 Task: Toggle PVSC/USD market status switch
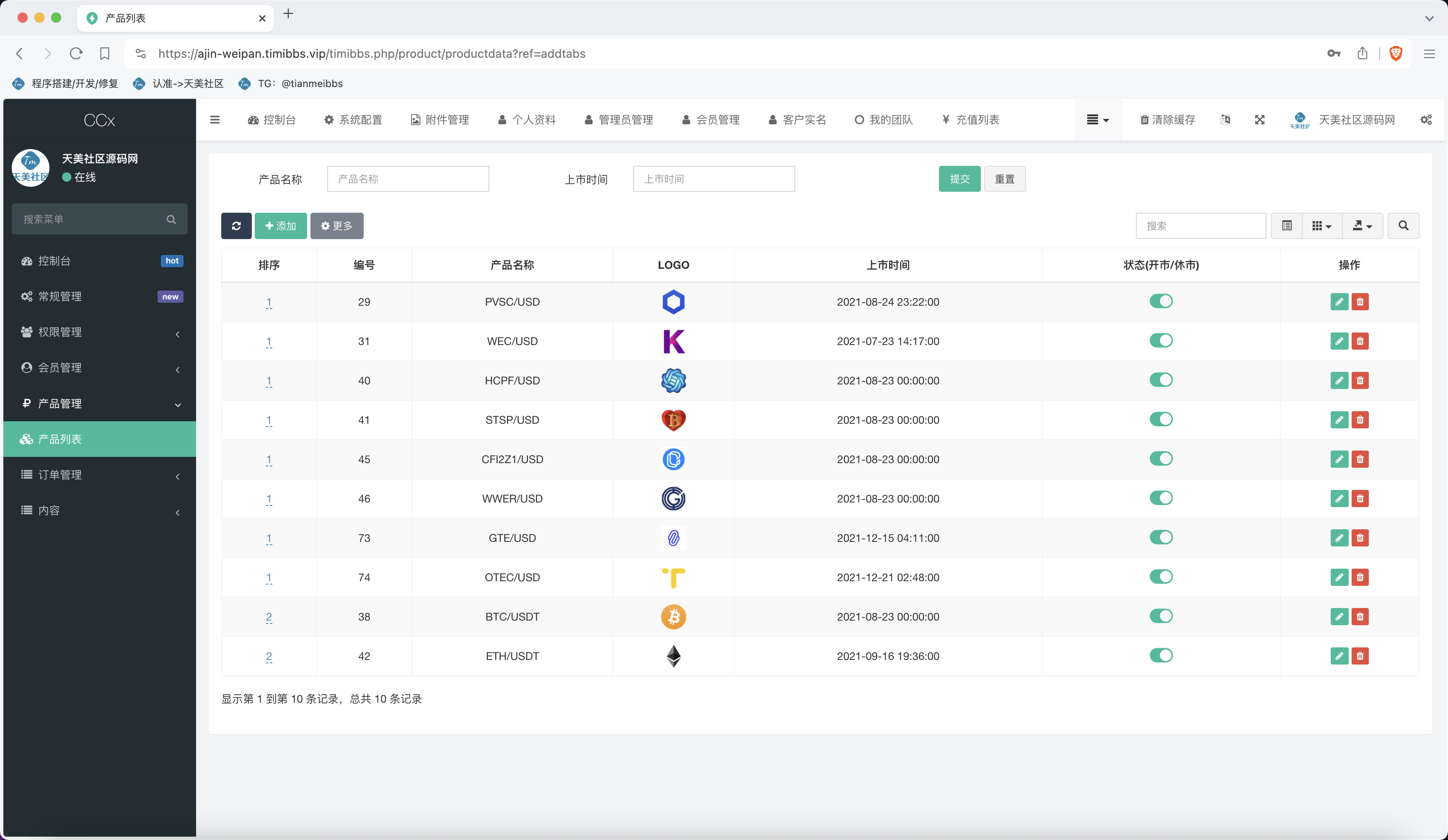pyautogui.click(x=1161, y=301)
